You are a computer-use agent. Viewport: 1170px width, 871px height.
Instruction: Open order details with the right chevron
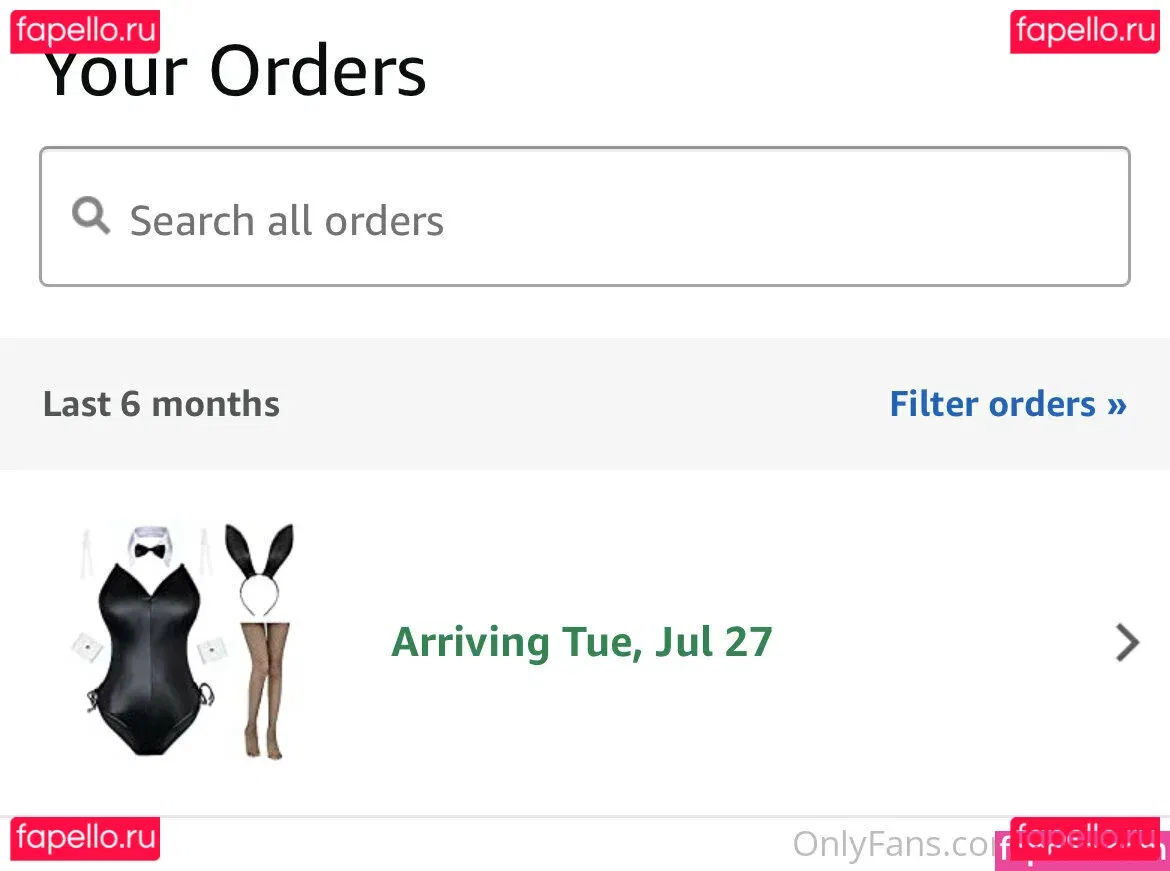coord(1127,643)
